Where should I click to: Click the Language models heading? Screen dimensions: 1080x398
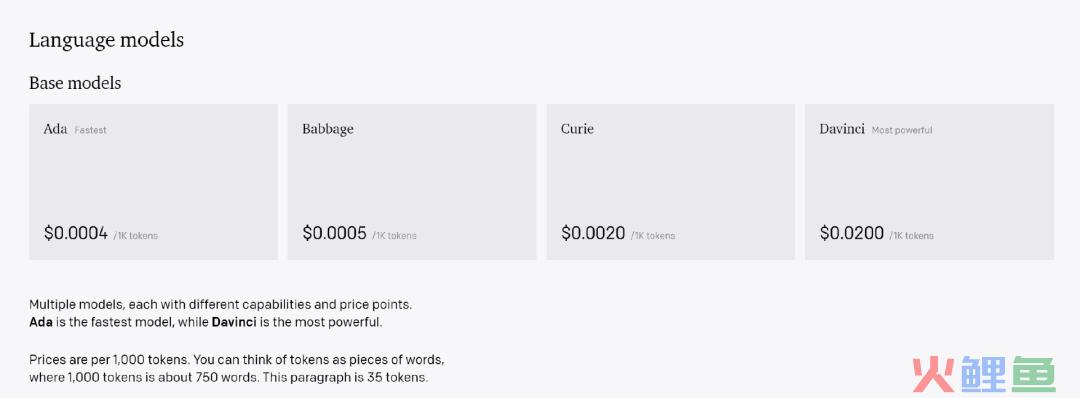coord(106,40)
